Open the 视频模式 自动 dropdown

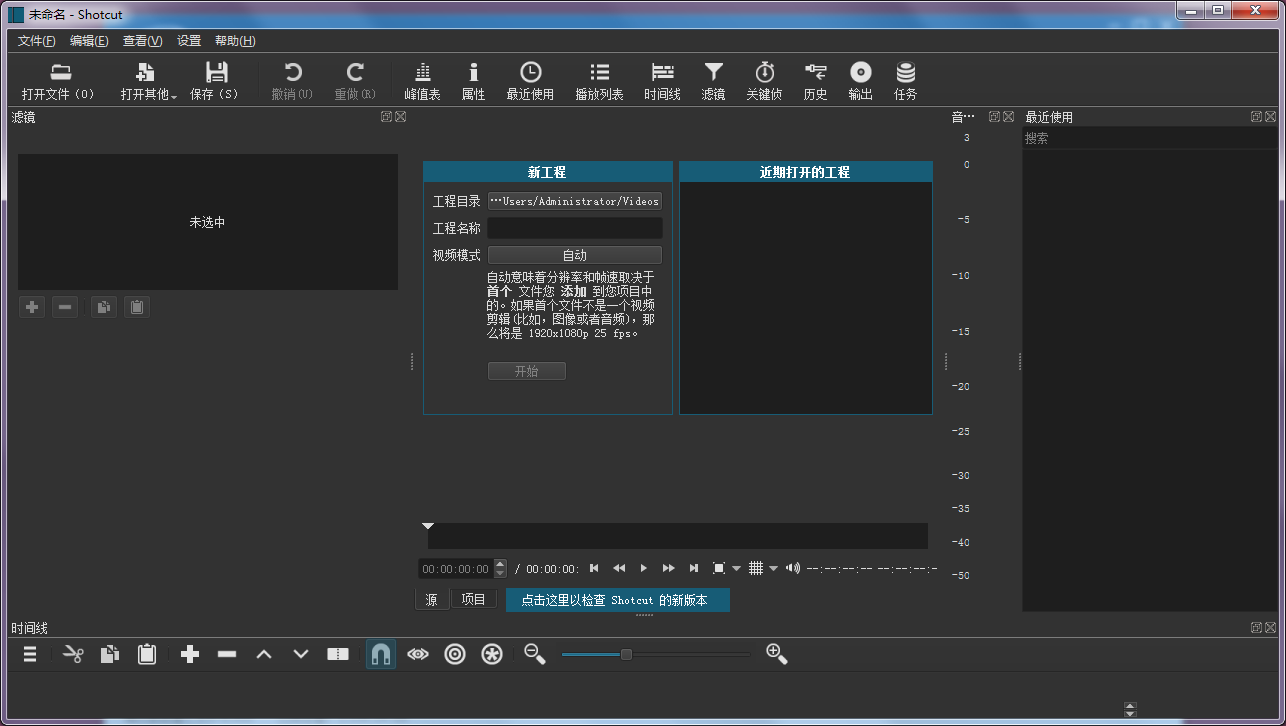574,254
